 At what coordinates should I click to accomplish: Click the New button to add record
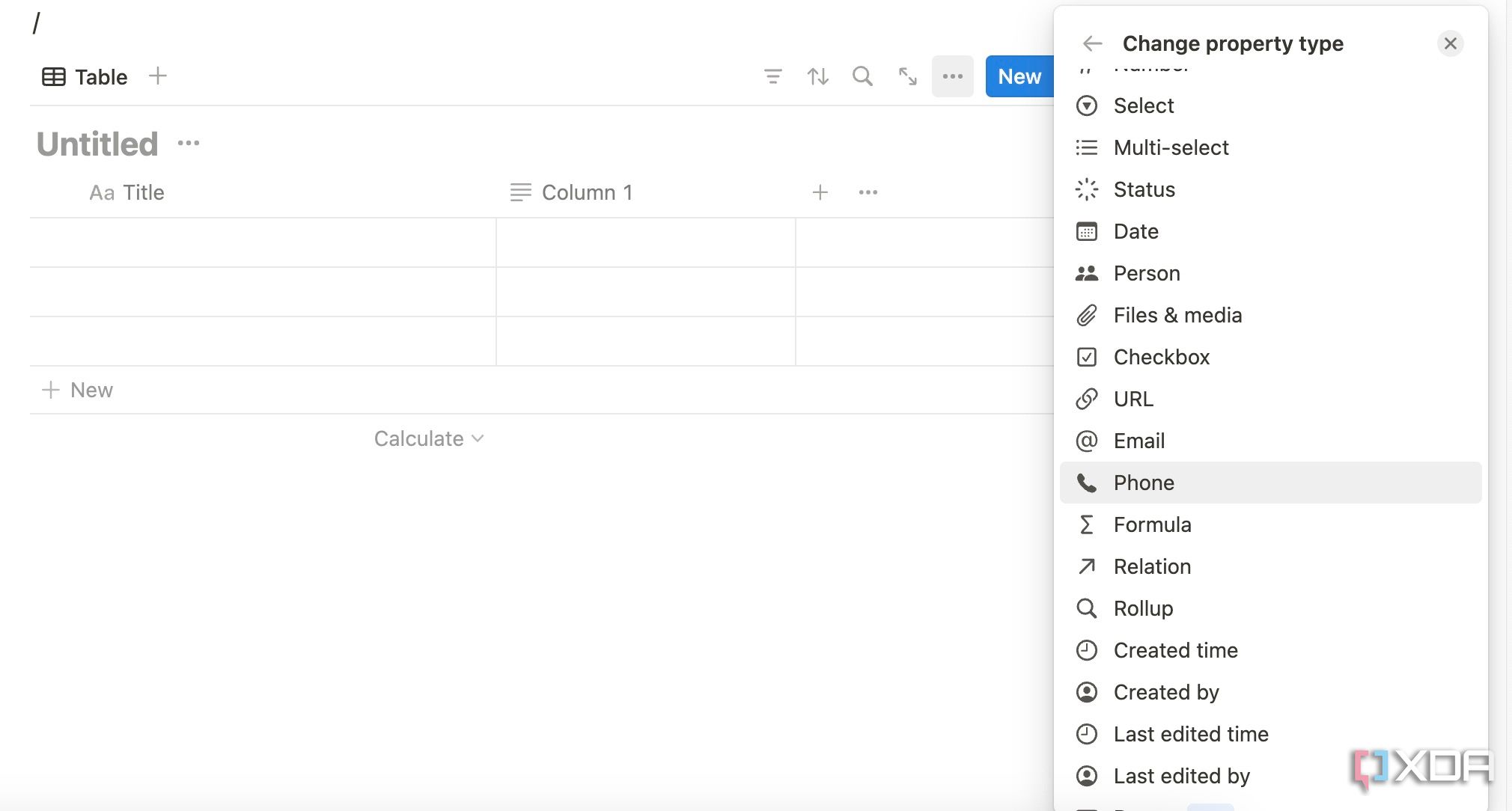(x=1019, y=76)
